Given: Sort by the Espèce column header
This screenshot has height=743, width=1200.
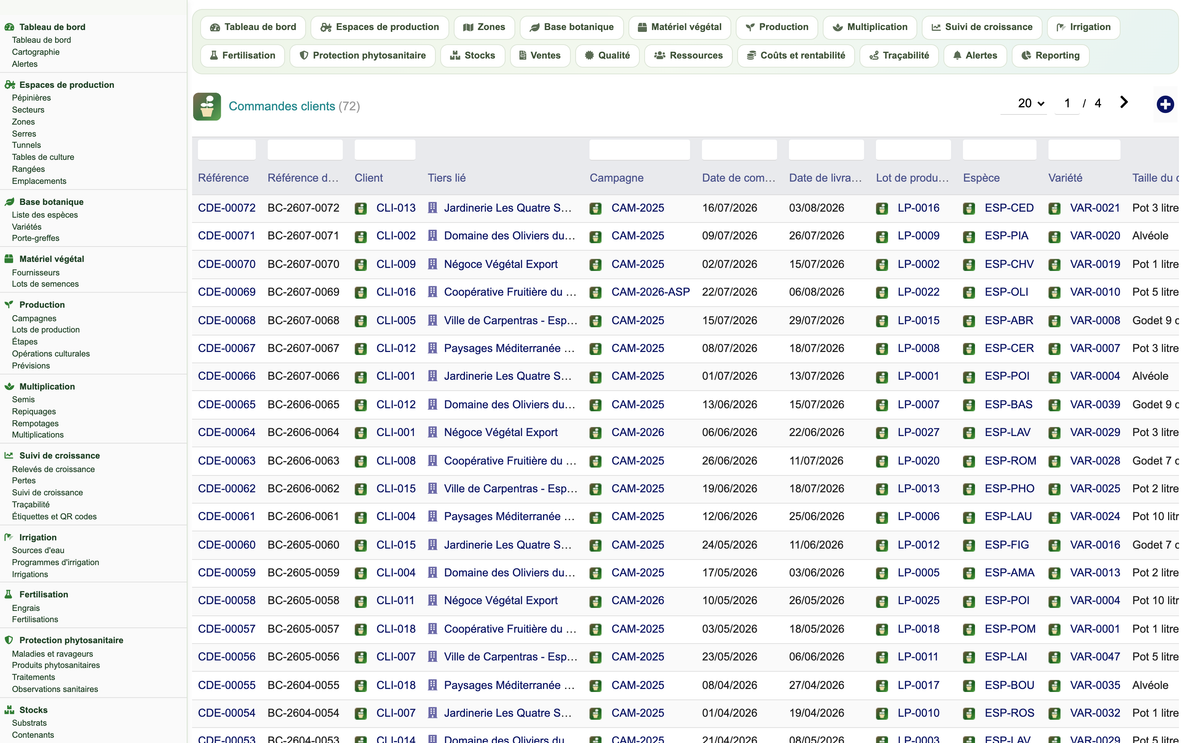Looking at the screenshot, I should pos(981,178).
